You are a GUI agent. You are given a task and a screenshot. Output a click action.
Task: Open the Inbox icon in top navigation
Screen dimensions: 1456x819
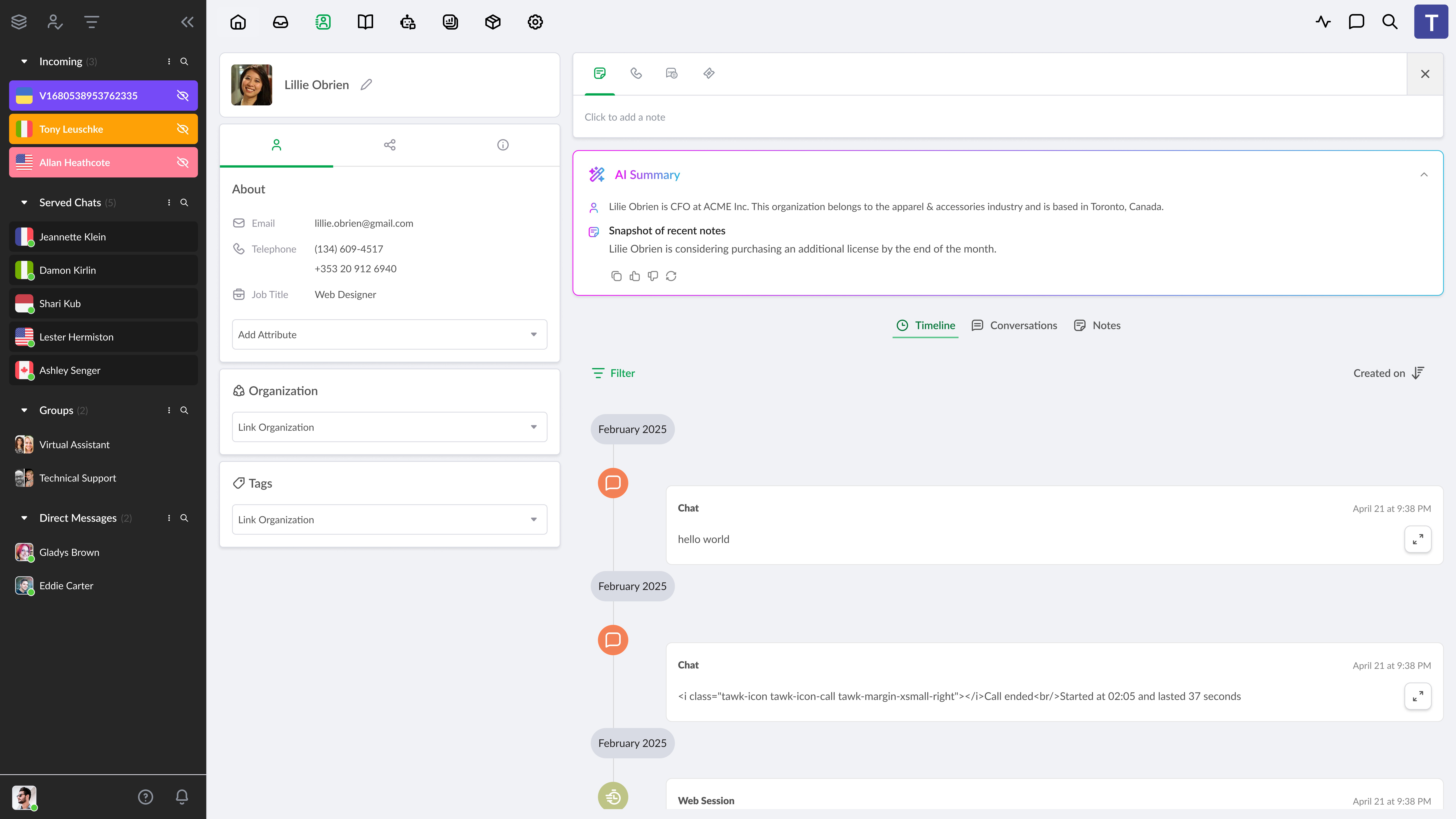pyautogui.click(x=280, y=22)
